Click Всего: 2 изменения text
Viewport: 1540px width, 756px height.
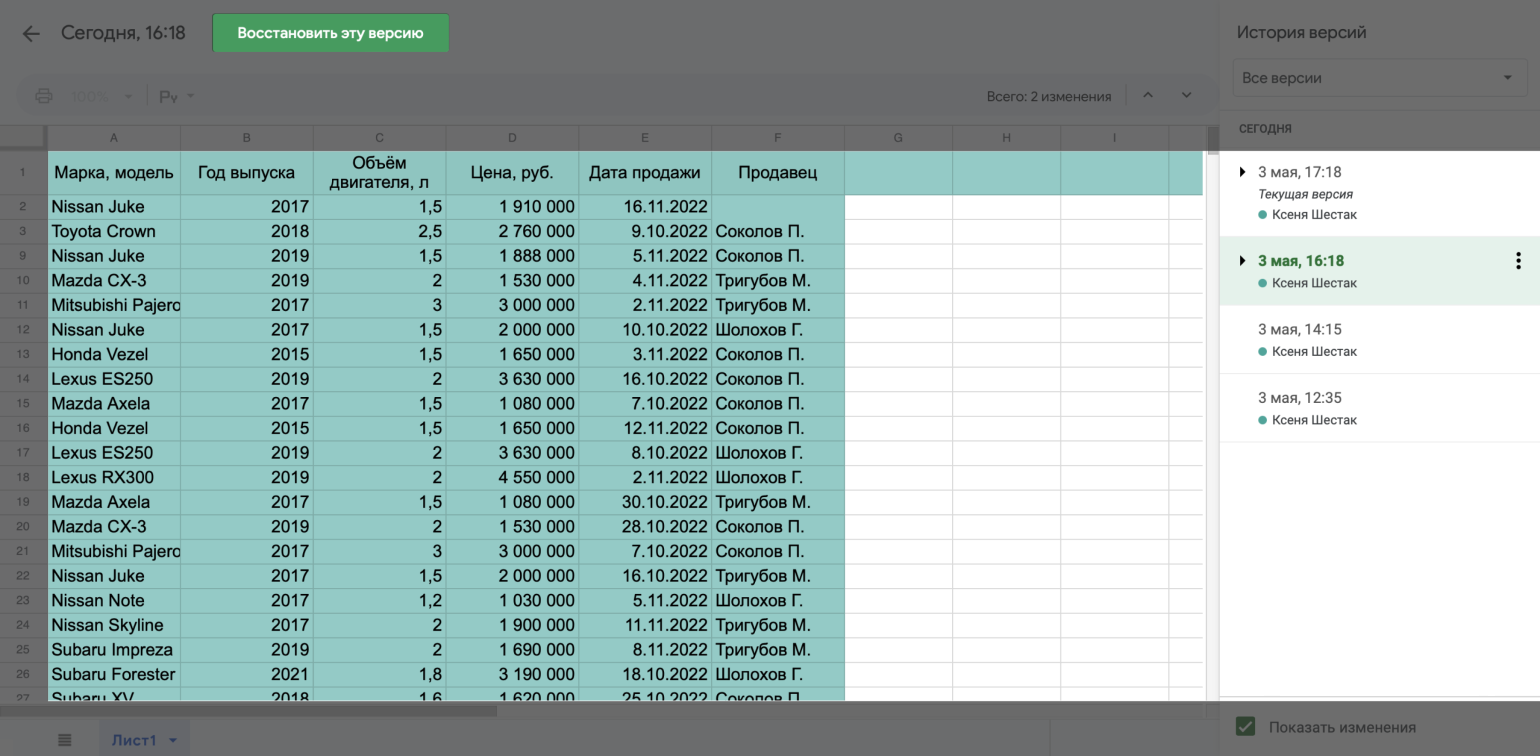[x=1049, y=96]
